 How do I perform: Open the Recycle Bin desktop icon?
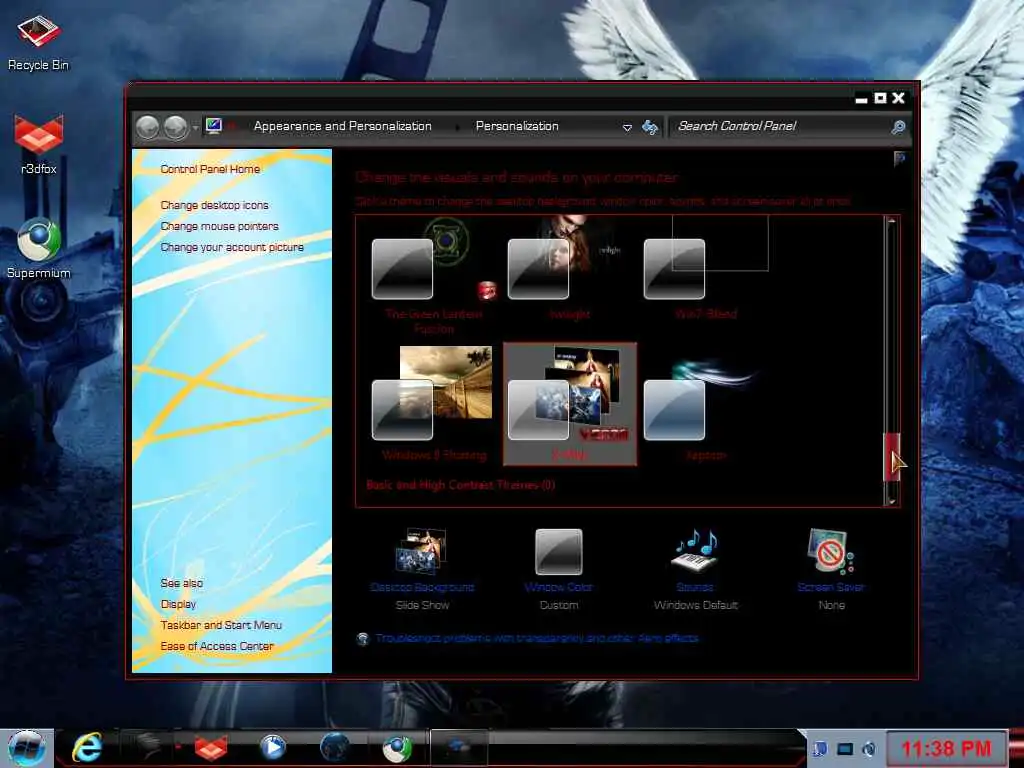coord(38,42)
